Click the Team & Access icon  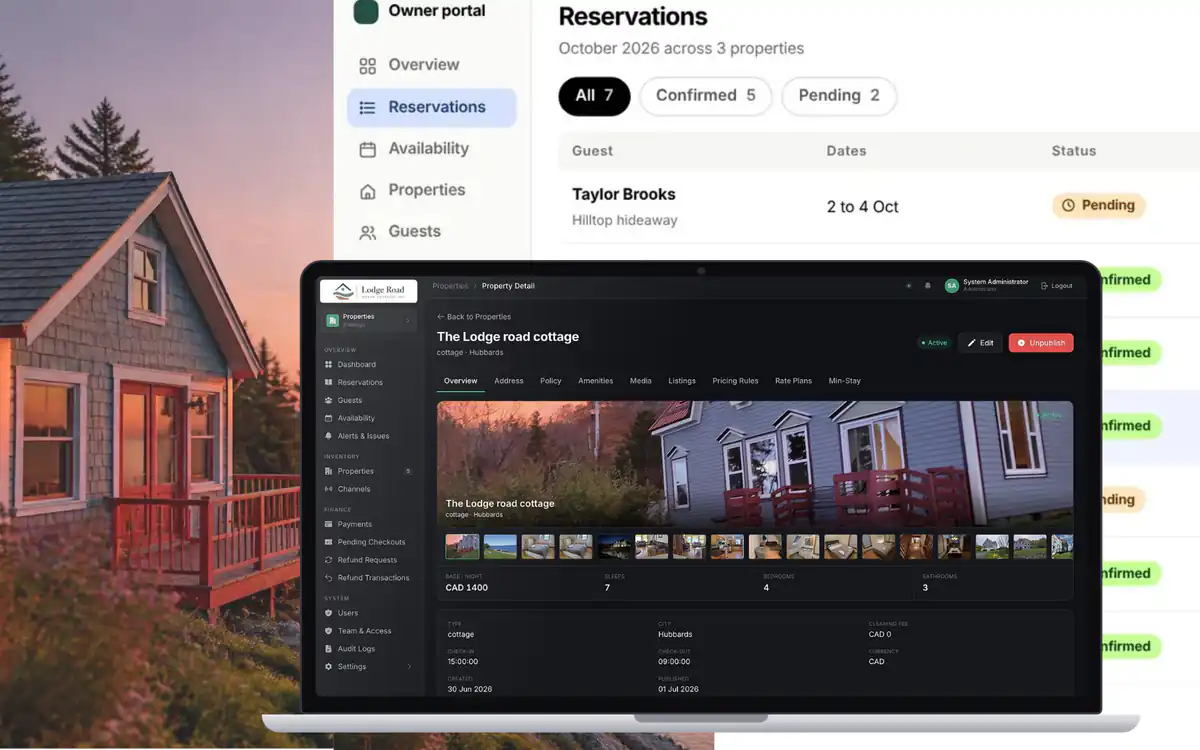click(328, 631)
